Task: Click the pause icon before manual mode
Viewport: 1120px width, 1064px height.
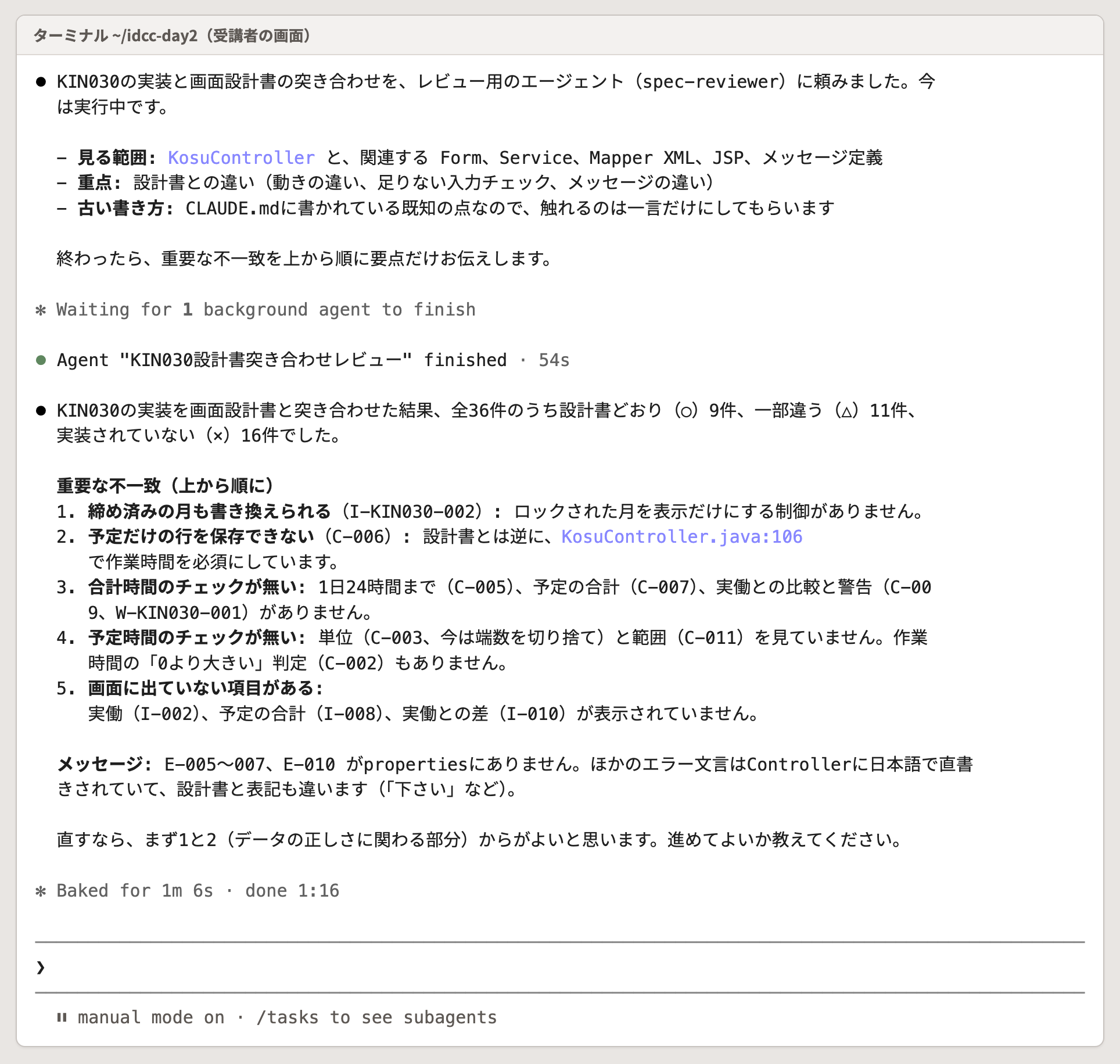Action: [x=62, y=1018]
